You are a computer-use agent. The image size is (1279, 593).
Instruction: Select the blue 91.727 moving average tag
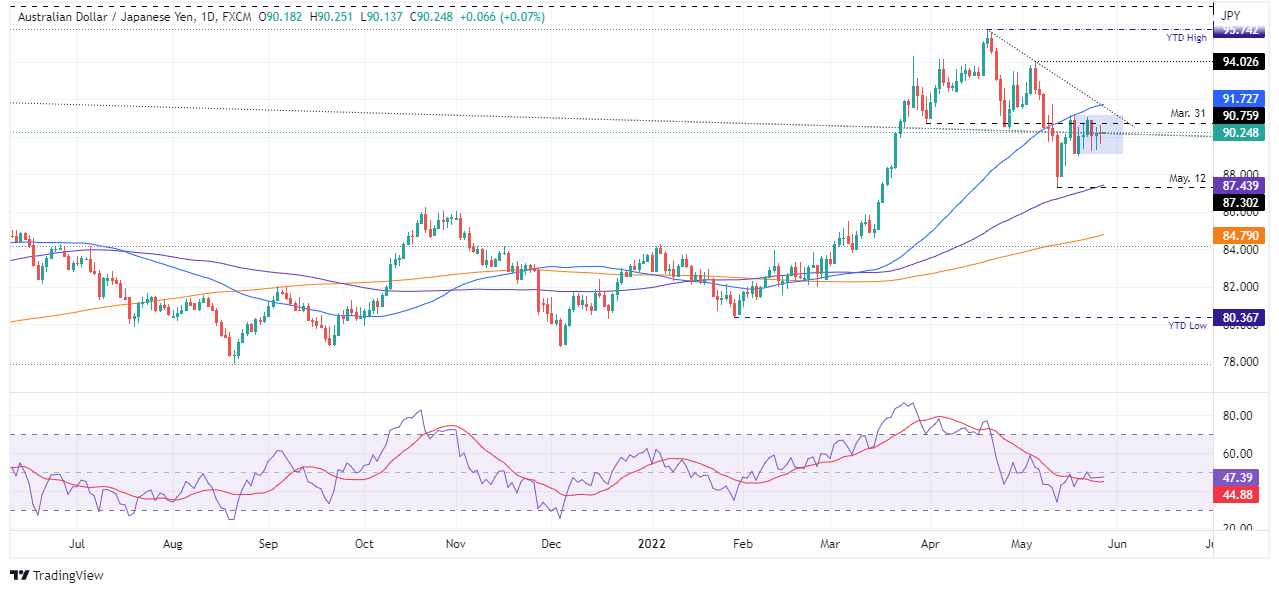(x=1241, y=99)
